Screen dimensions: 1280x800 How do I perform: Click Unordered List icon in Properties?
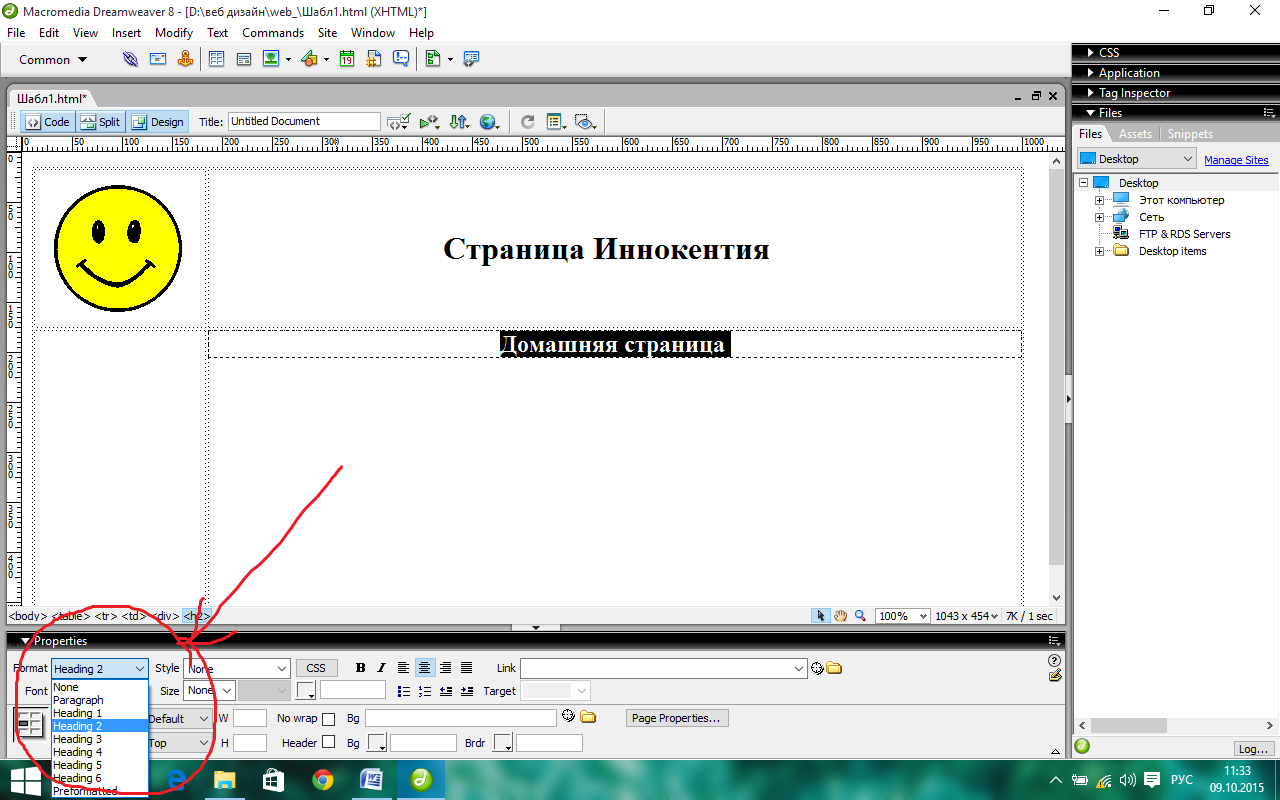point(404,691)
